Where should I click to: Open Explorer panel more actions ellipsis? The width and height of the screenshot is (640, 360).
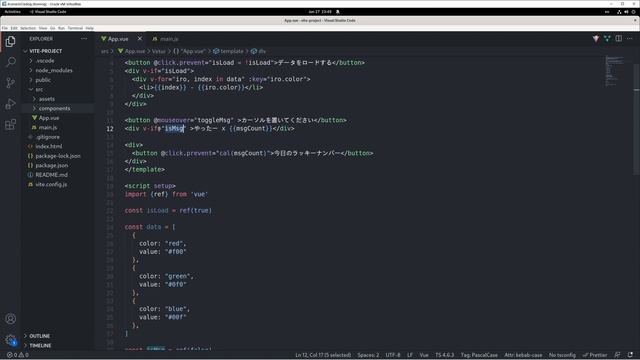click(x=84, y=39)
